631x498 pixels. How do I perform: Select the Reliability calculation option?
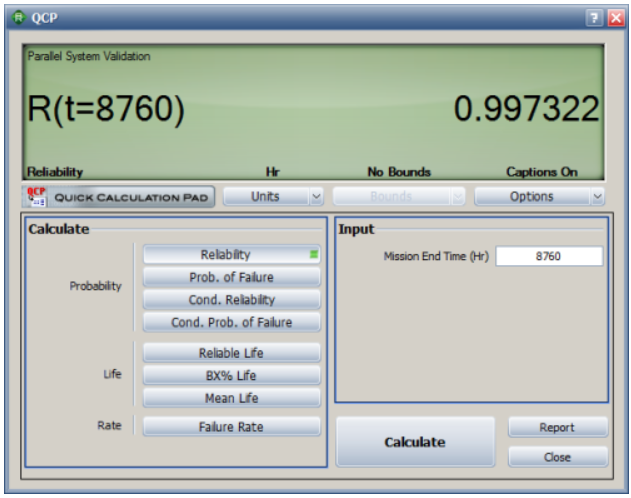(231, 255)
